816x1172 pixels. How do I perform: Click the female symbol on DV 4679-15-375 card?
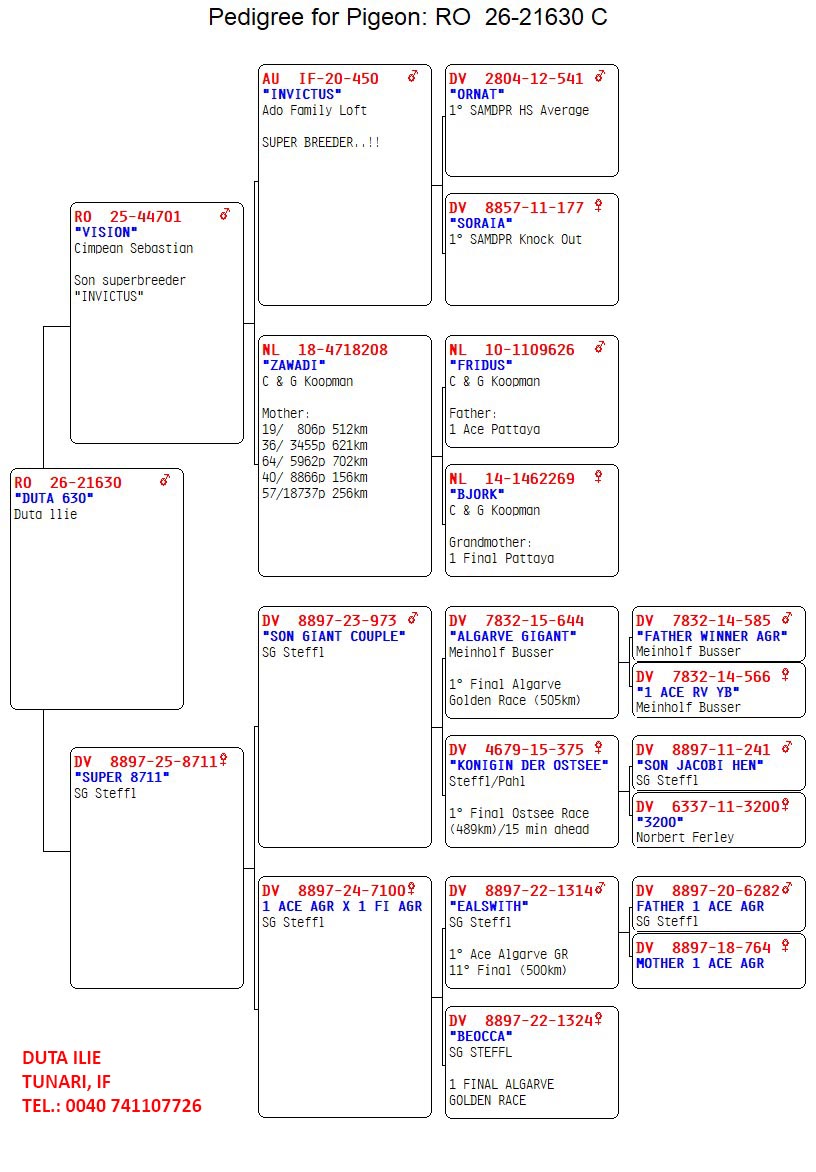(599, 747)
